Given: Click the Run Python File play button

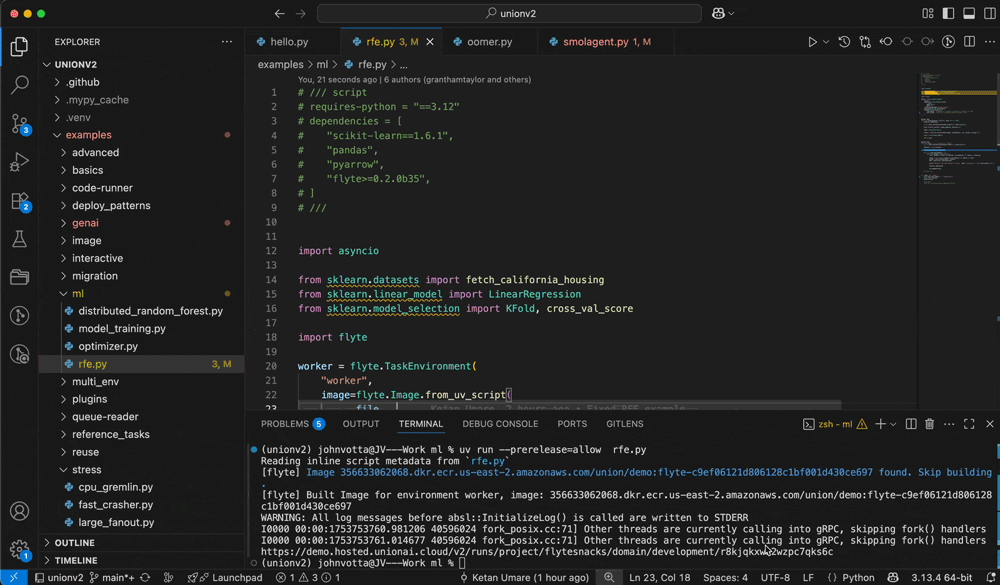Looking at the screenshot, I should point(812,42).
